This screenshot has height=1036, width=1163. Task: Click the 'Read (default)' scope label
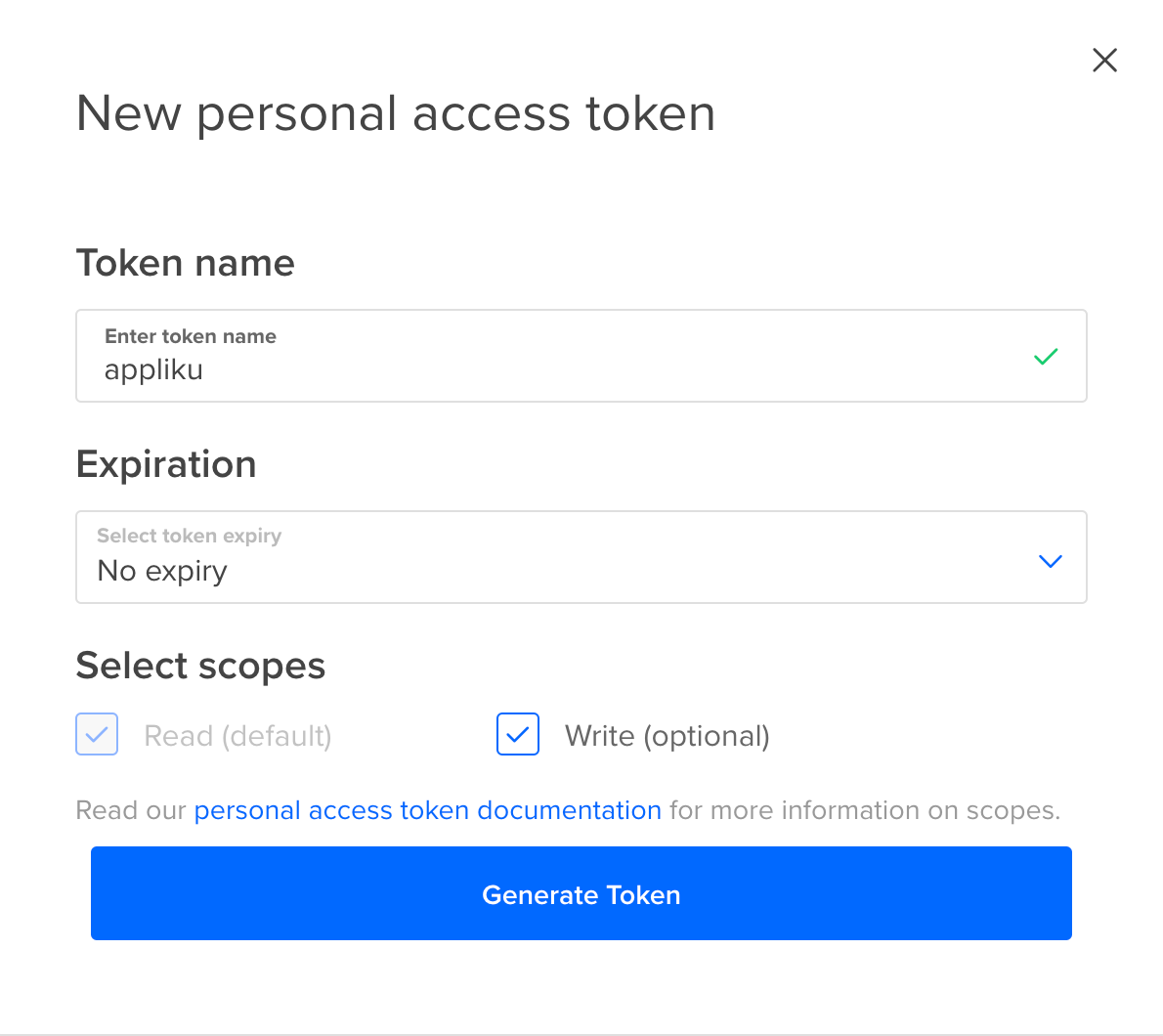pyautogui.click(x=237, y=736)
